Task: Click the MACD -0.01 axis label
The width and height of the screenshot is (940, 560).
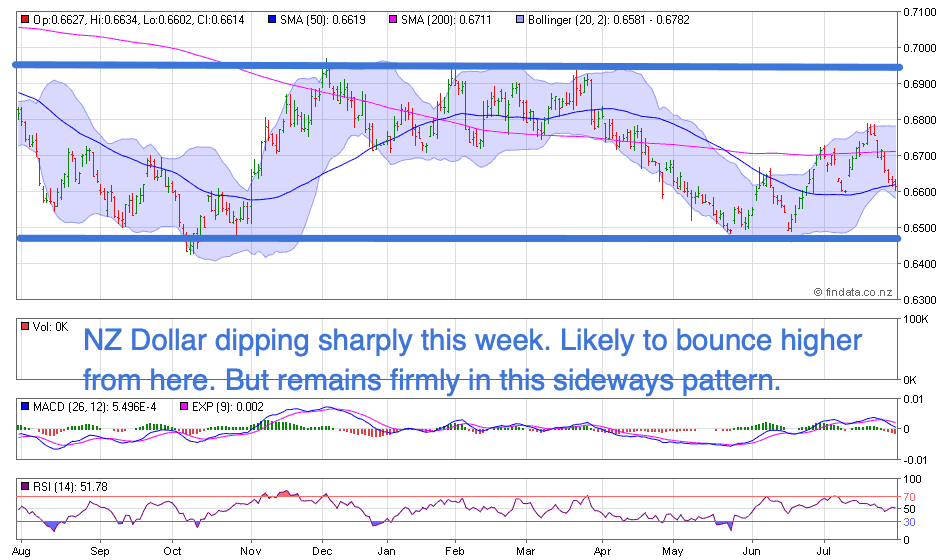Action: [915, 460]
